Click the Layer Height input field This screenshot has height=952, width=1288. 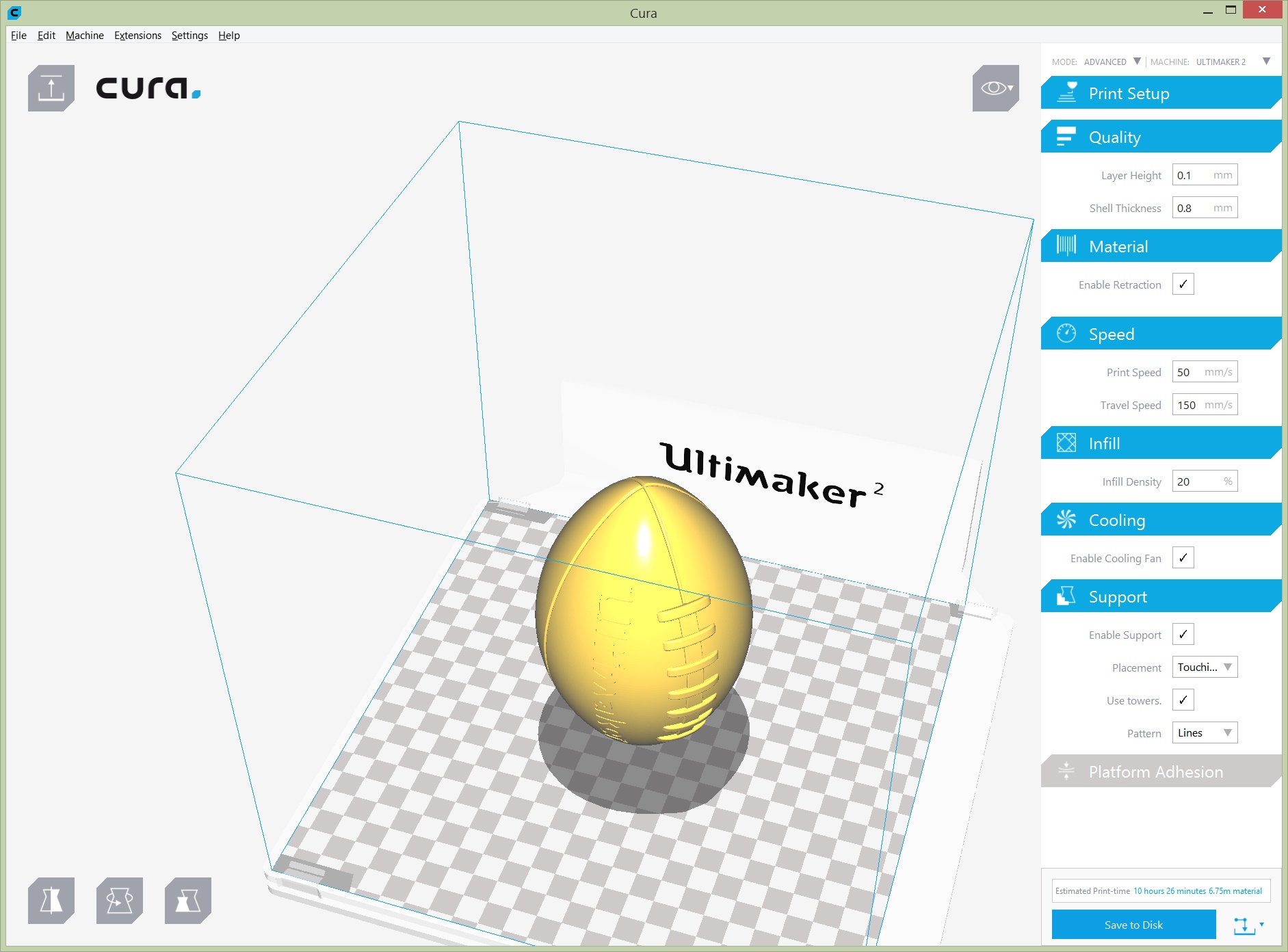(1205, 174)
